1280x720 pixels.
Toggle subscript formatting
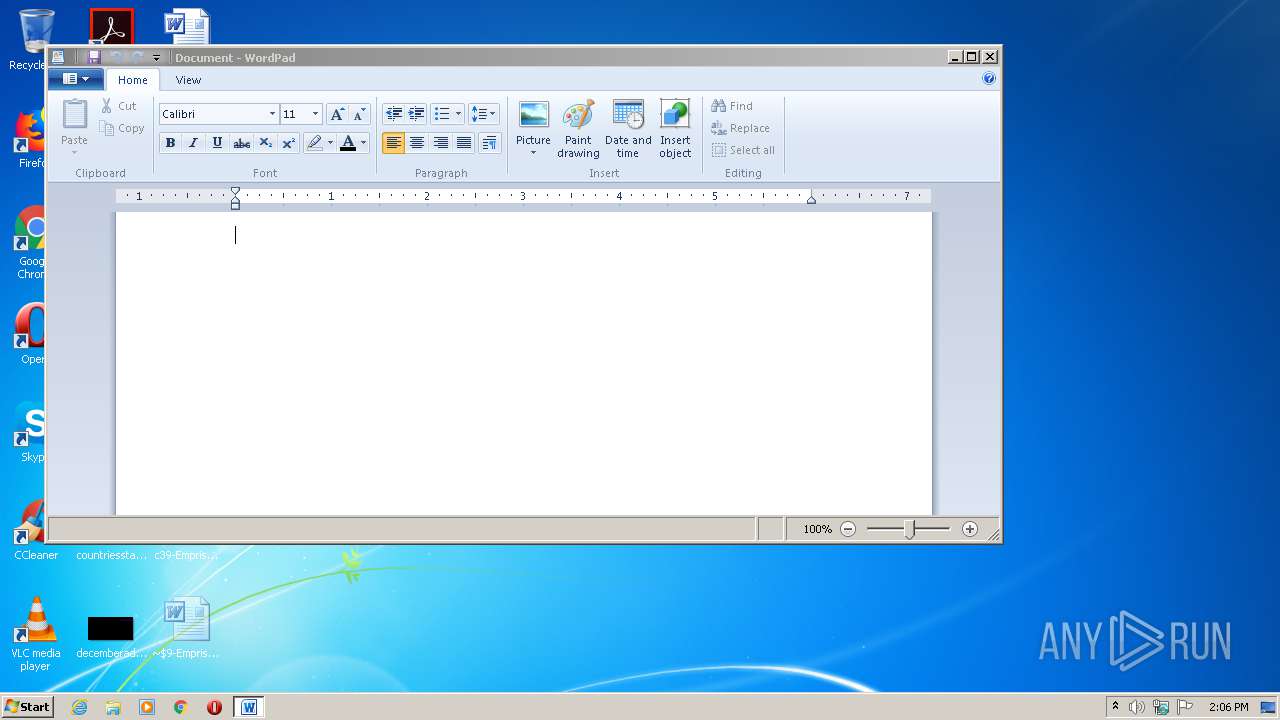pos(265,143)
